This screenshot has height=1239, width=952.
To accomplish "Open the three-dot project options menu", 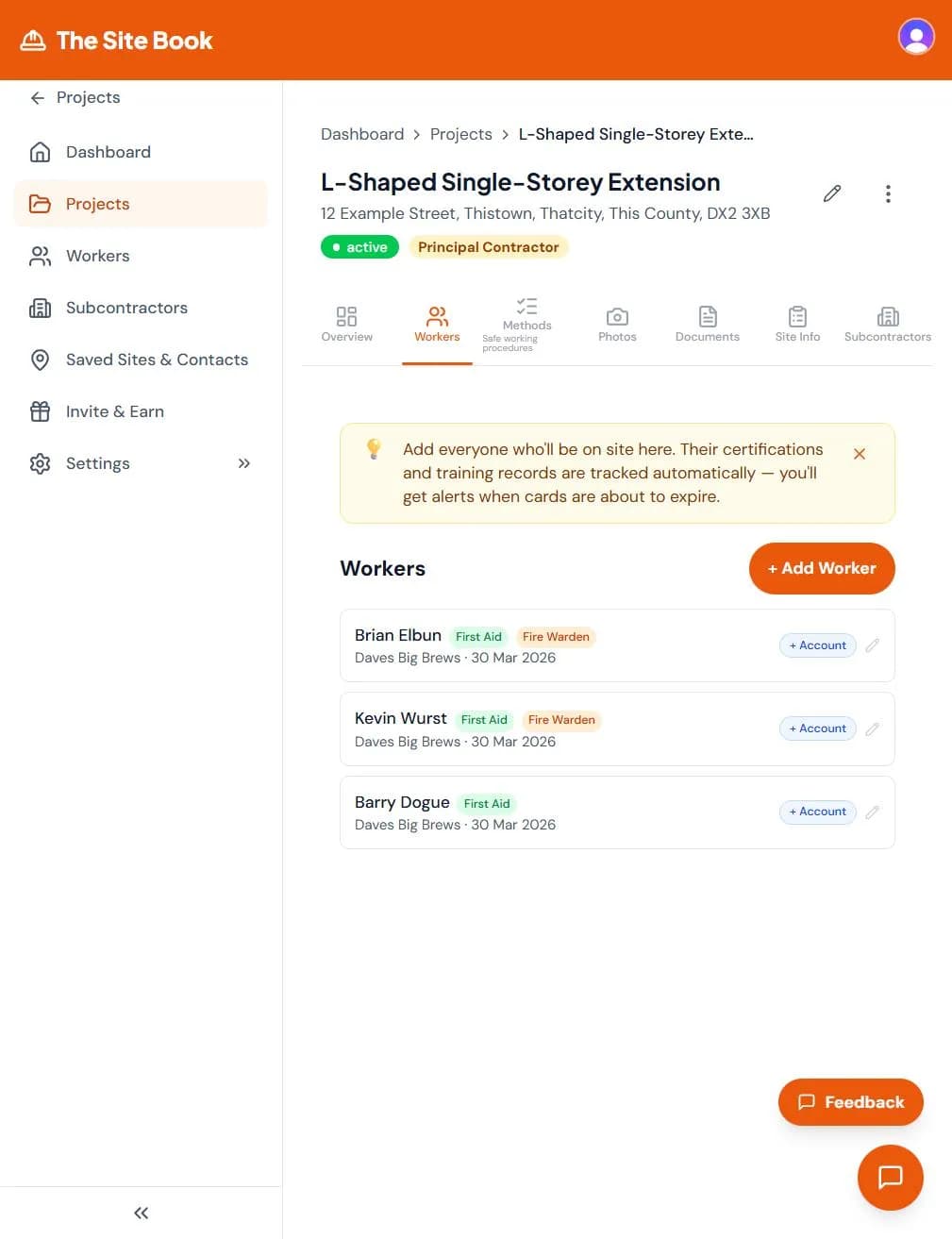I will [887, 193].
